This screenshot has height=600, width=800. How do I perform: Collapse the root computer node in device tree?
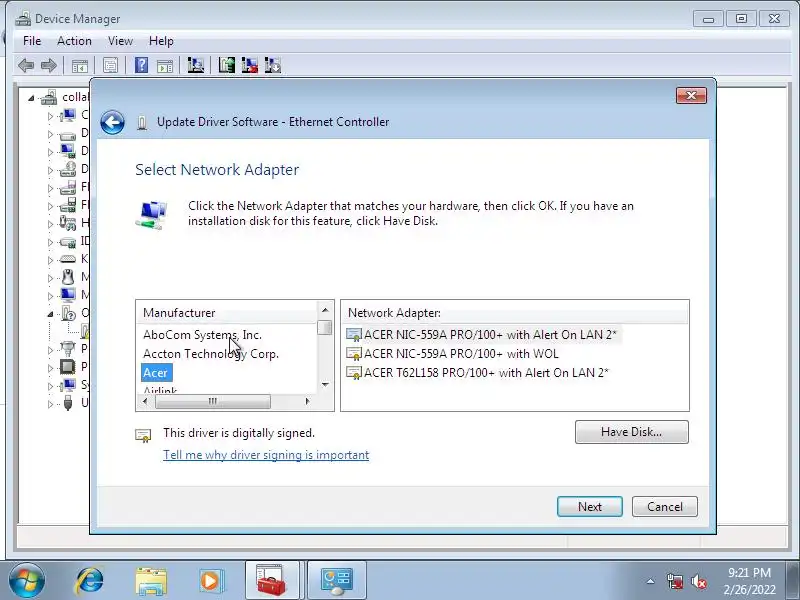(31, 98)
